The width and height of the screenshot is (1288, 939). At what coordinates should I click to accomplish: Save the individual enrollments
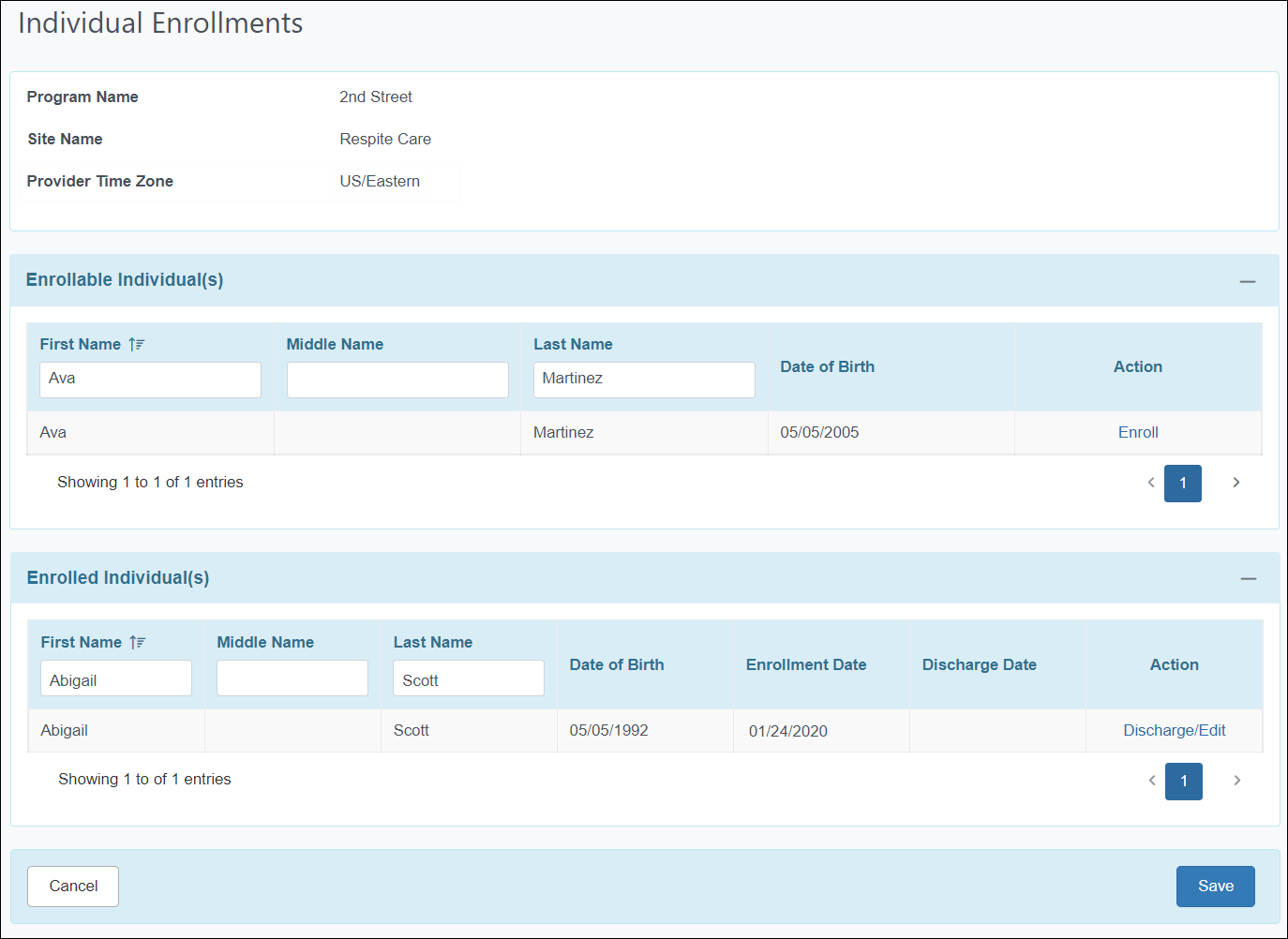[1215, 886]
